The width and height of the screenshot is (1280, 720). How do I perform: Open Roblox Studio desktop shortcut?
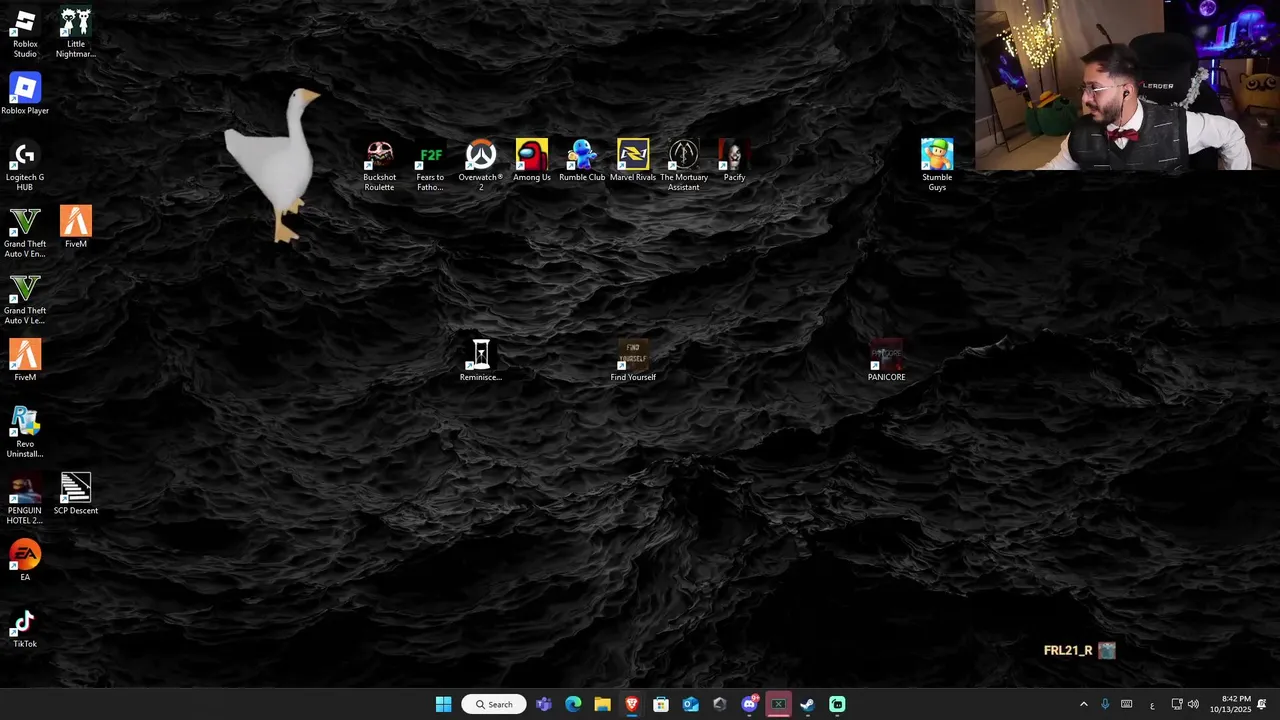(x=25, y=33)
